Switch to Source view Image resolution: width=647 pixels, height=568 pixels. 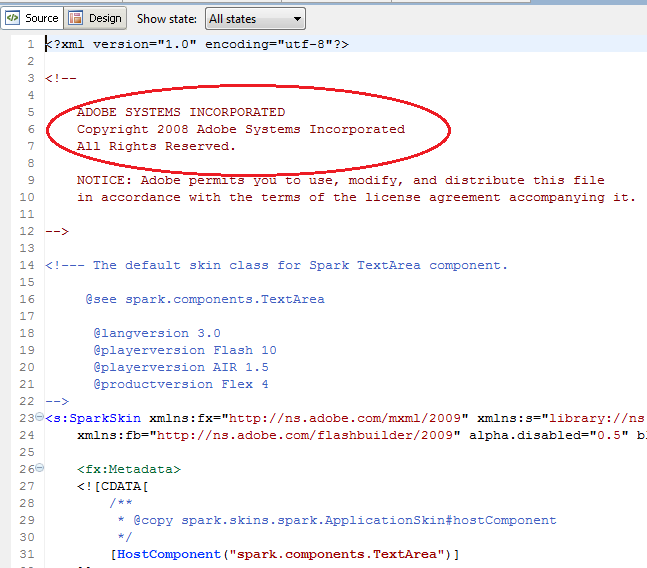pyautogui.click(x=32, y=19)
